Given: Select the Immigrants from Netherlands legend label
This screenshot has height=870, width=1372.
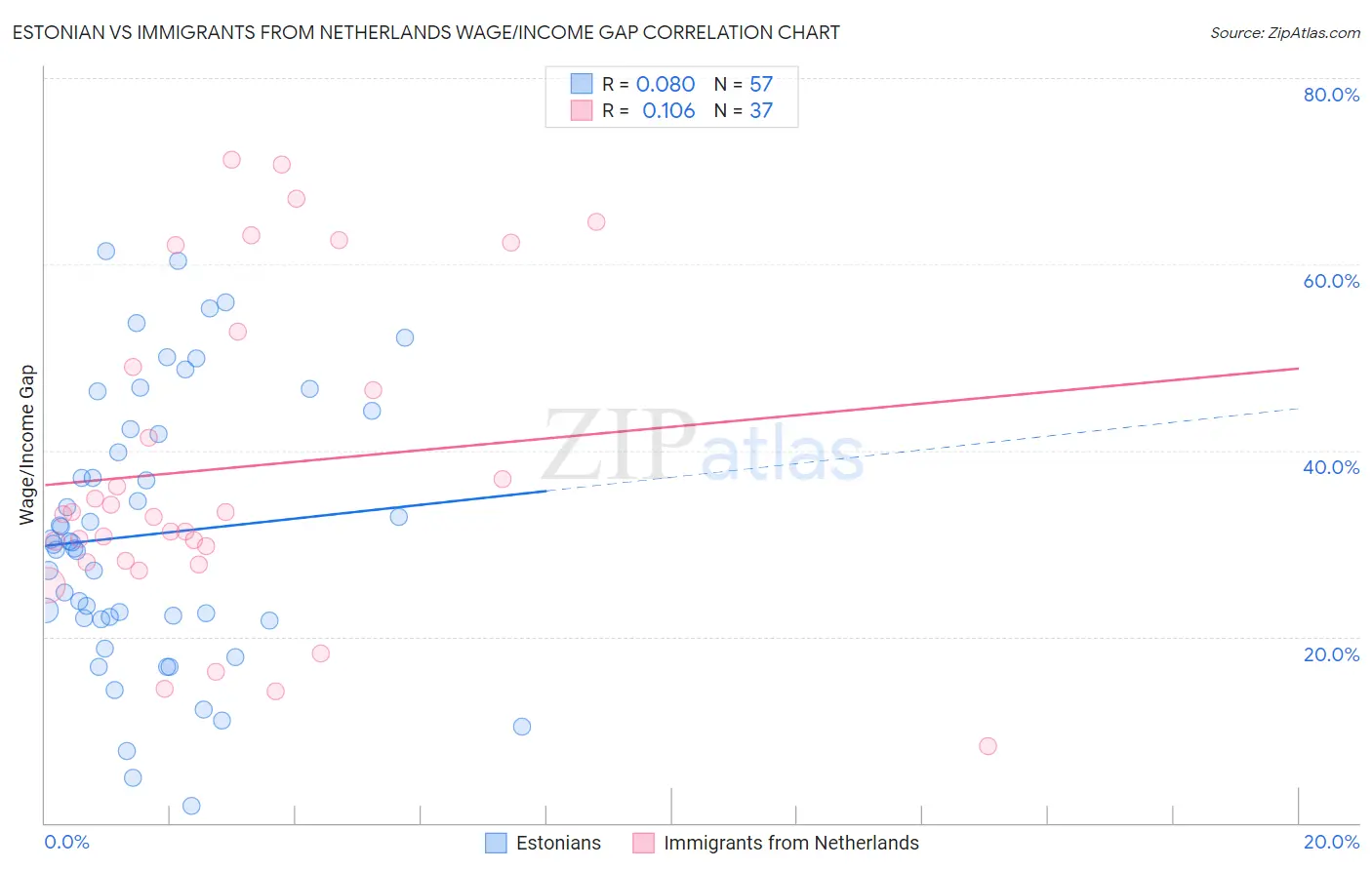Looking at the screenshot, I should pos(791,843).
